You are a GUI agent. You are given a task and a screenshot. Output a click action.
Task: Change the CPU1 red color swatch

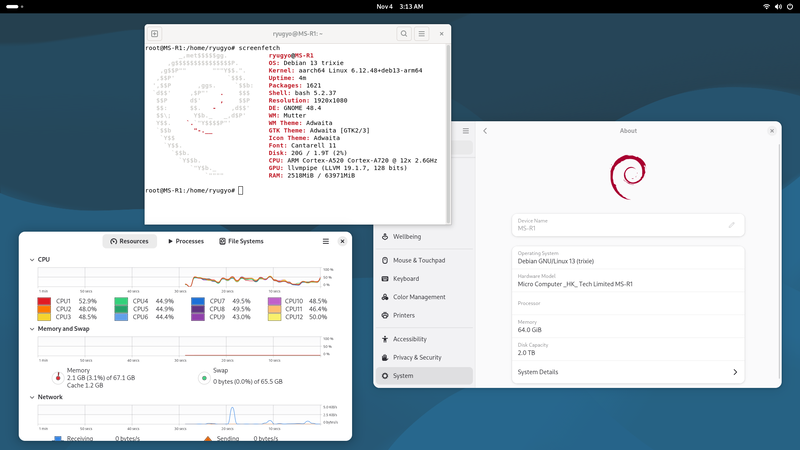tap(44, 301)
